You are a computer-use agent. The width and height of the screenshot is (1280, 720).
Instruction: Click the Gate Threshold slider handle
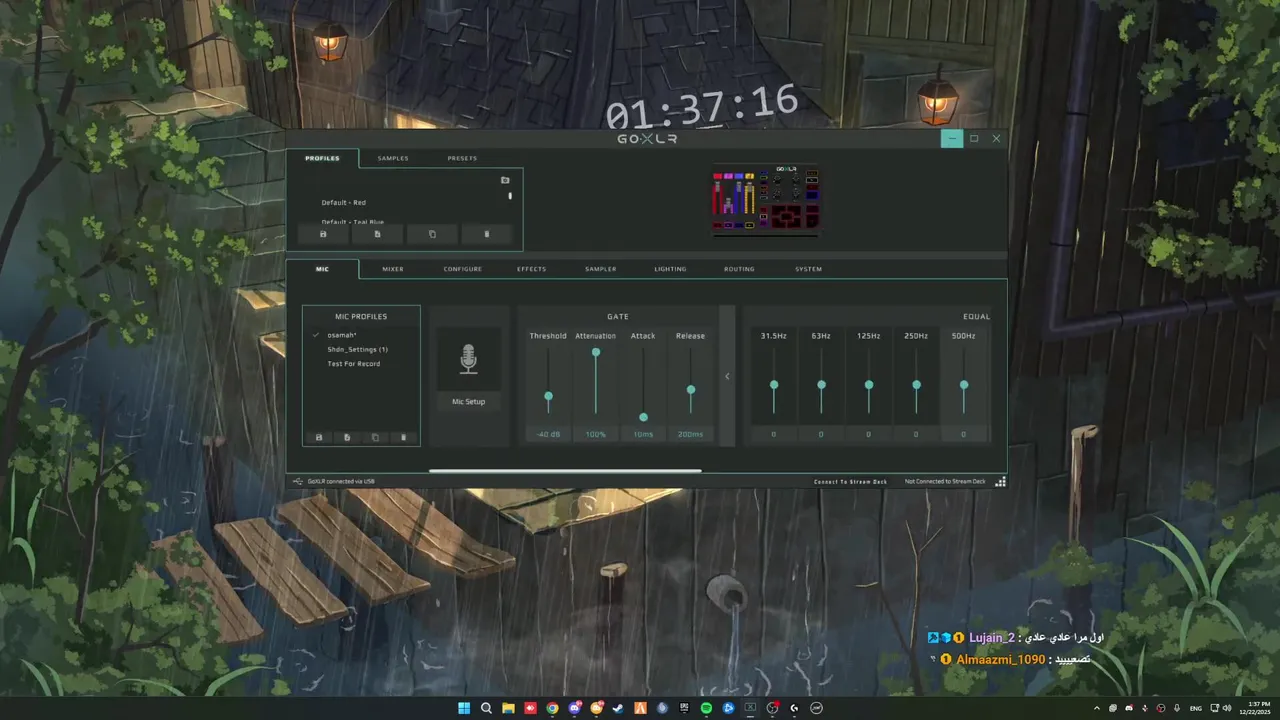548,396
